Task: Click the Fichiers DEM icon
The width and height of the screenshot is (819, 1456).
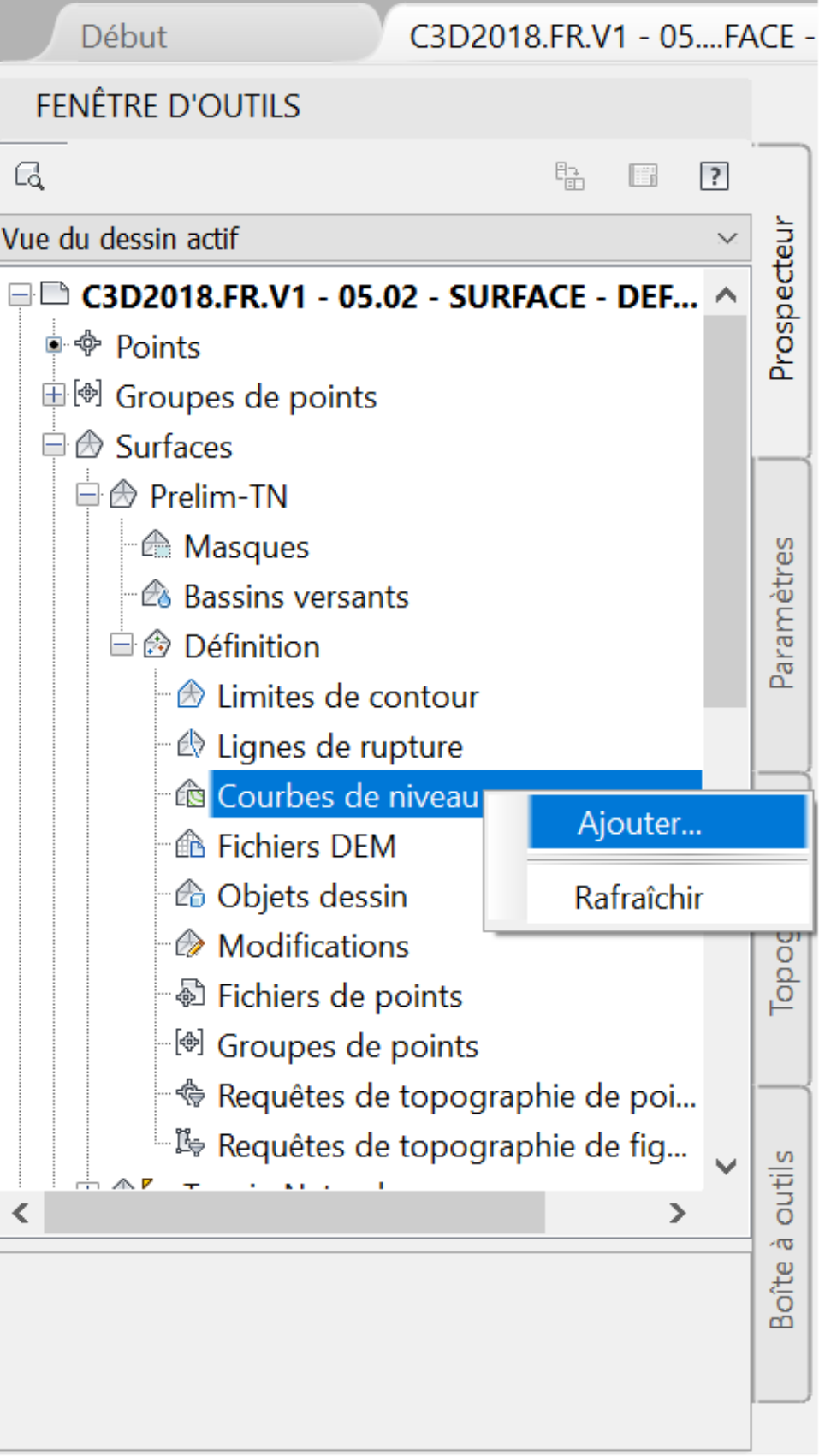Action: click(x=190, y=845)
